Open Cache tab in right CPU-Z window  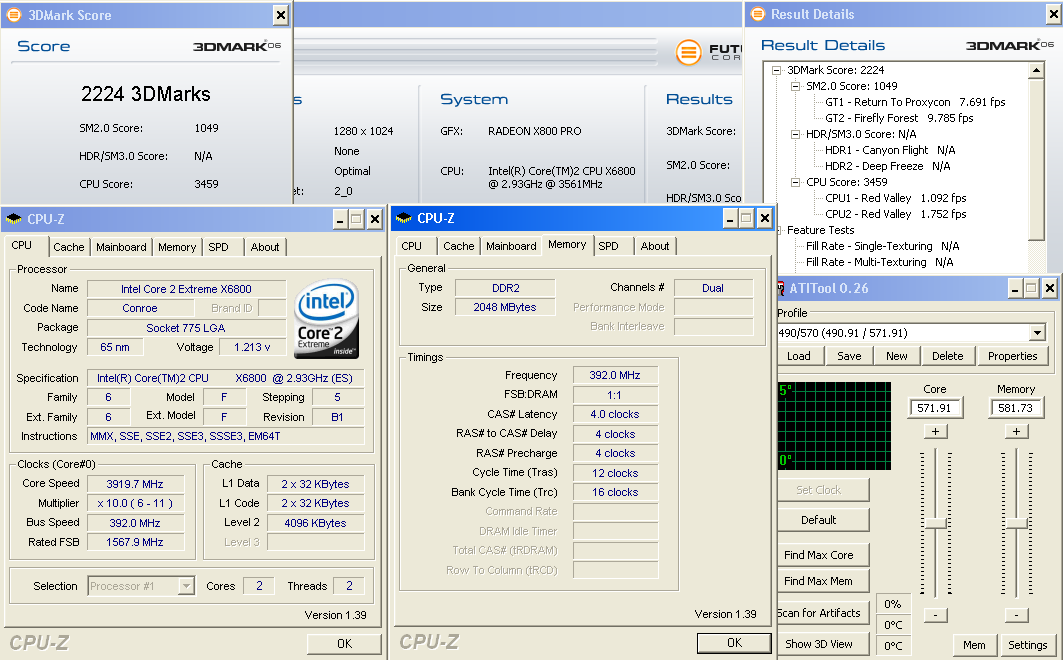tap(458, 246)
